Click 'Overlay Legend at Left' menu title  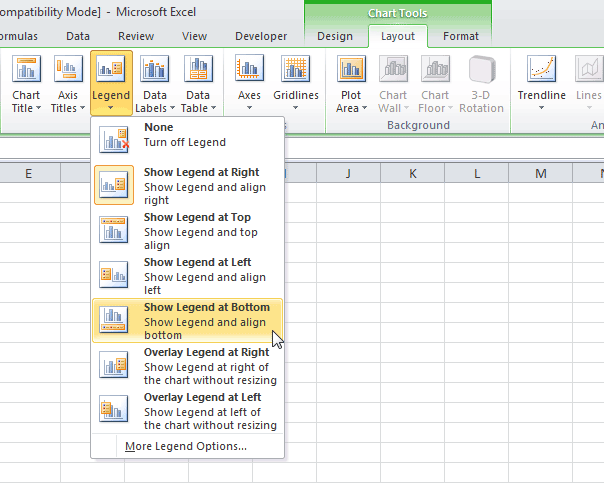[x=203, y=397]
